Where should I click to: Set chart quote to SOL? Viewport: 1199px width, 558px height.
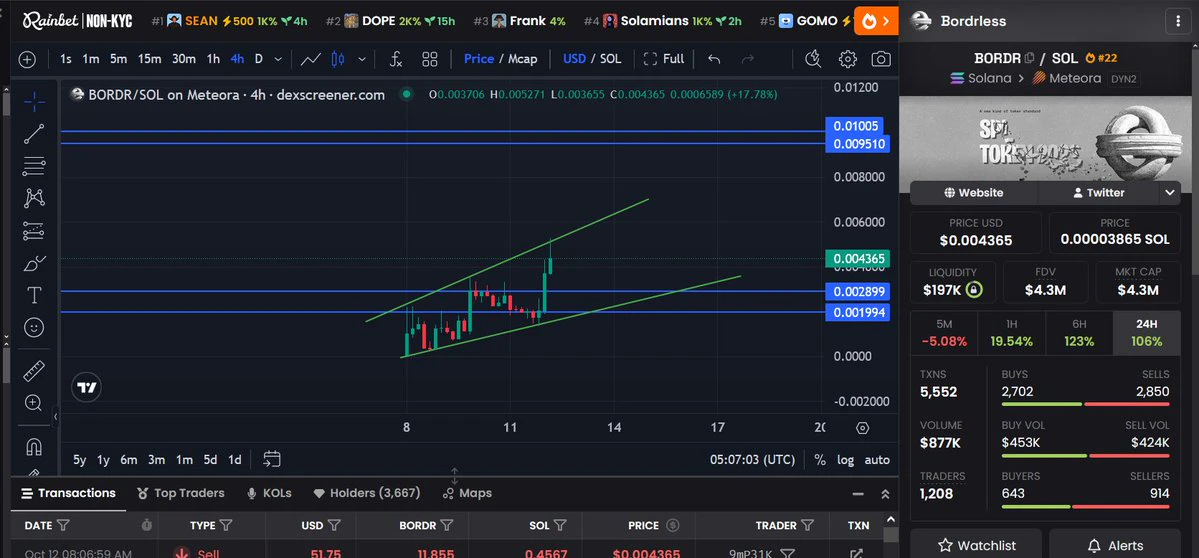pyautogui.click(x=610, y=59)
